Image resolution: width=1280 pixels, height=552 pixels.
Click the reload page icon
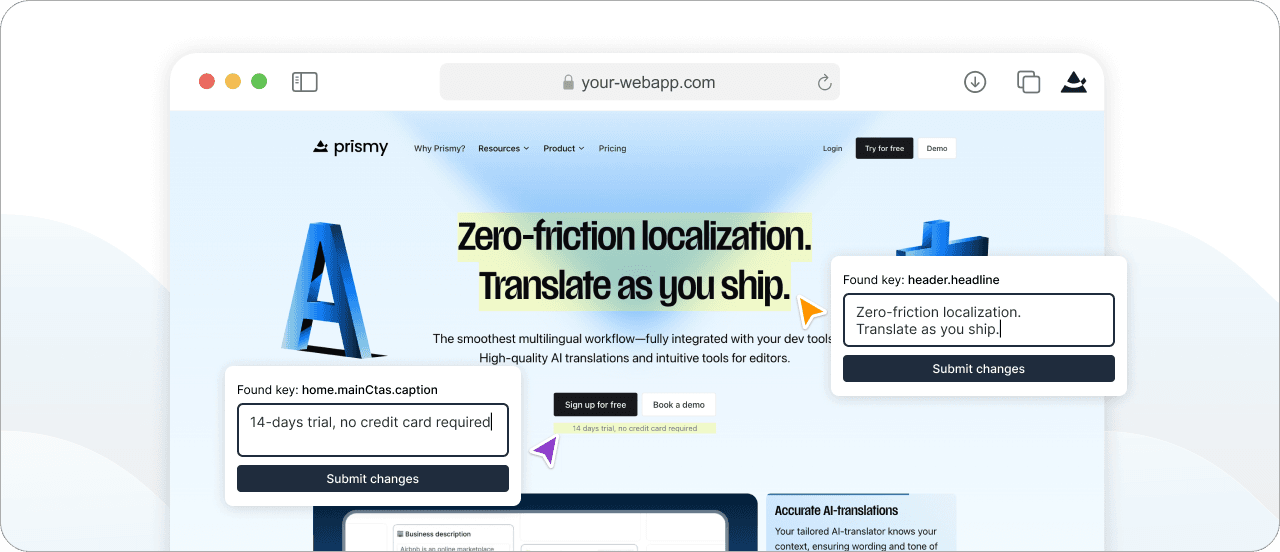coord(825,82)
